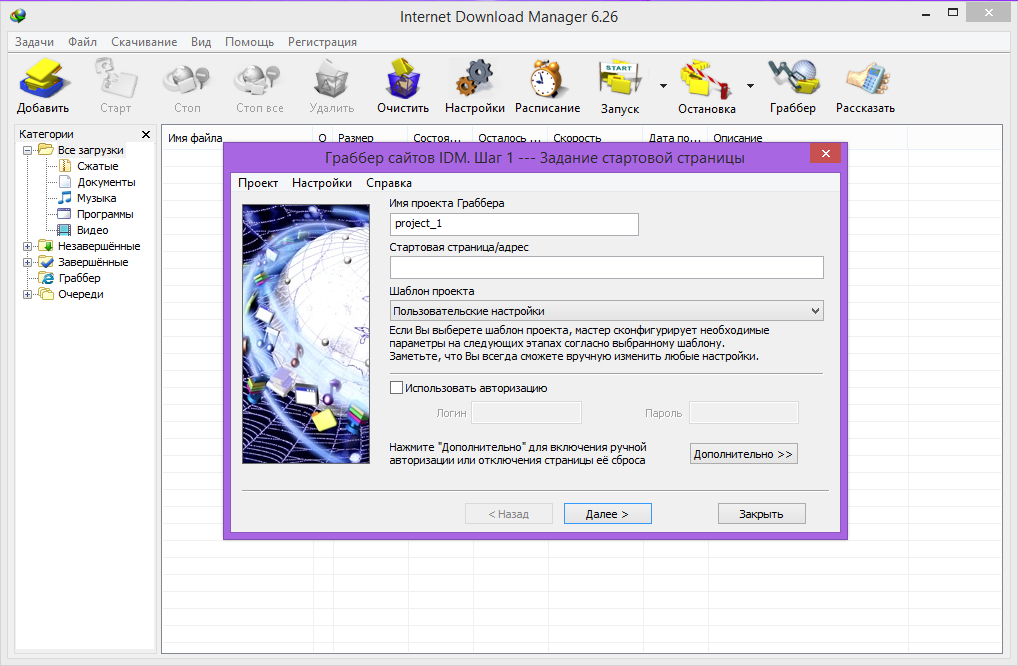Click the Имя проекта Граббера field
The image size is (1018, 666).
click(x=514, y=224)
